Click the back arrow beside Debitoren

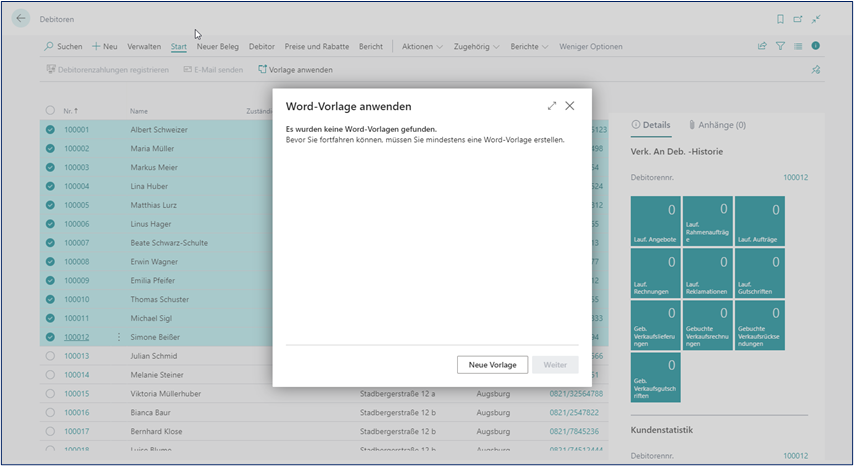click(x=22, y=19)
